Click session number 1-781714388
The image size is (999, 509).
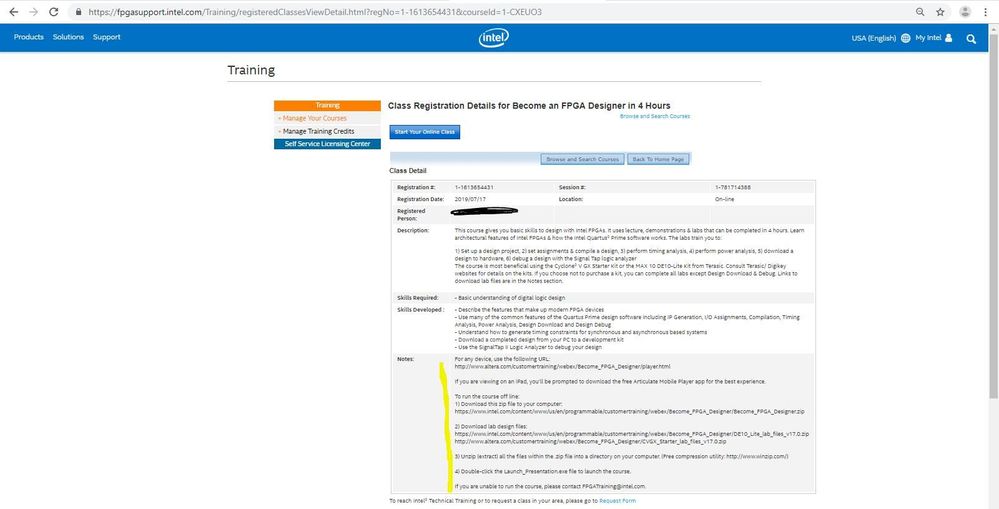733,187
